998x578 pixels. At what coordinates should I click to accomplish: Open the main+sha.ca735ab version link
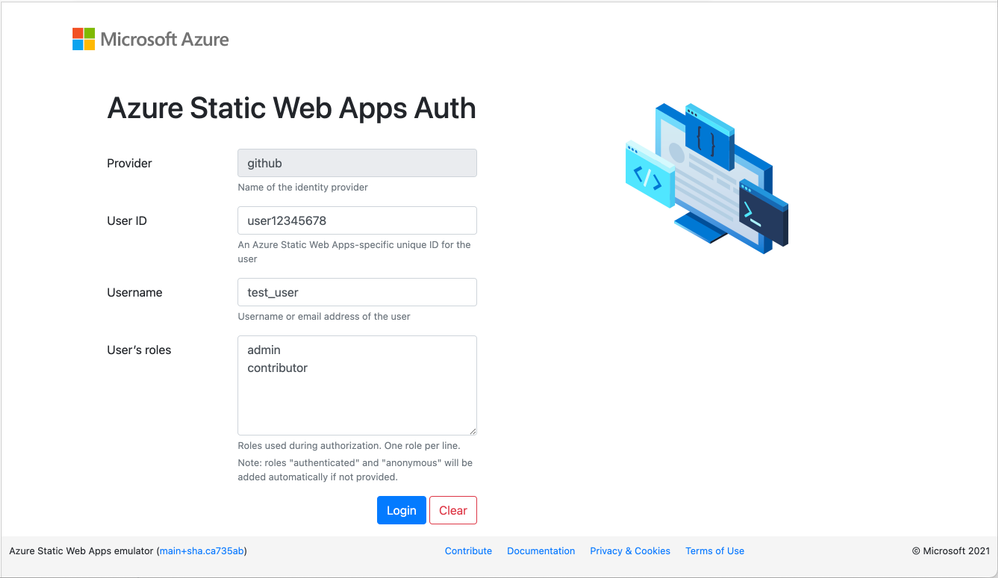point(202,551)
